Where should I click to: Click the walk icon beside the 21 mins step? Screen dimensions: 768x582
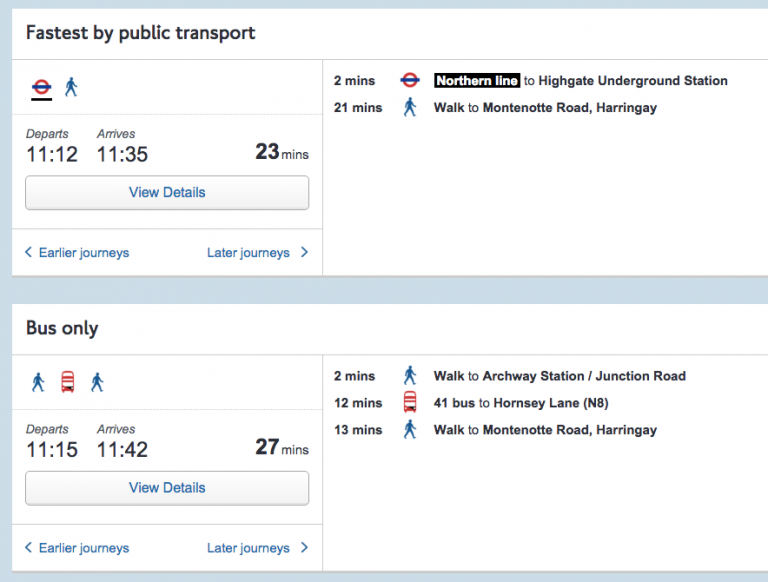pyautogui.click(x=409, y=108)
